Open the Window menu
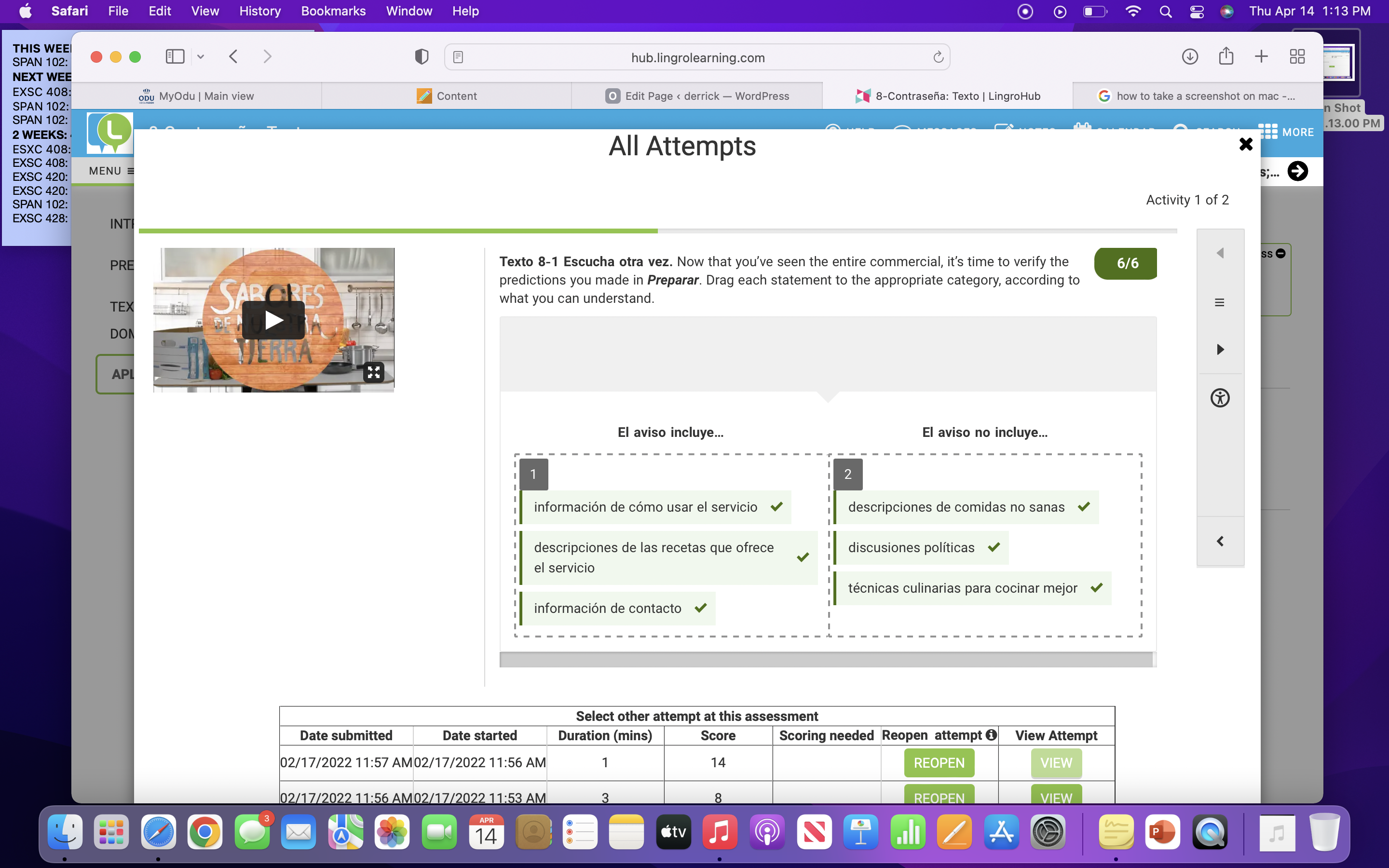 (x=409, y=11)
